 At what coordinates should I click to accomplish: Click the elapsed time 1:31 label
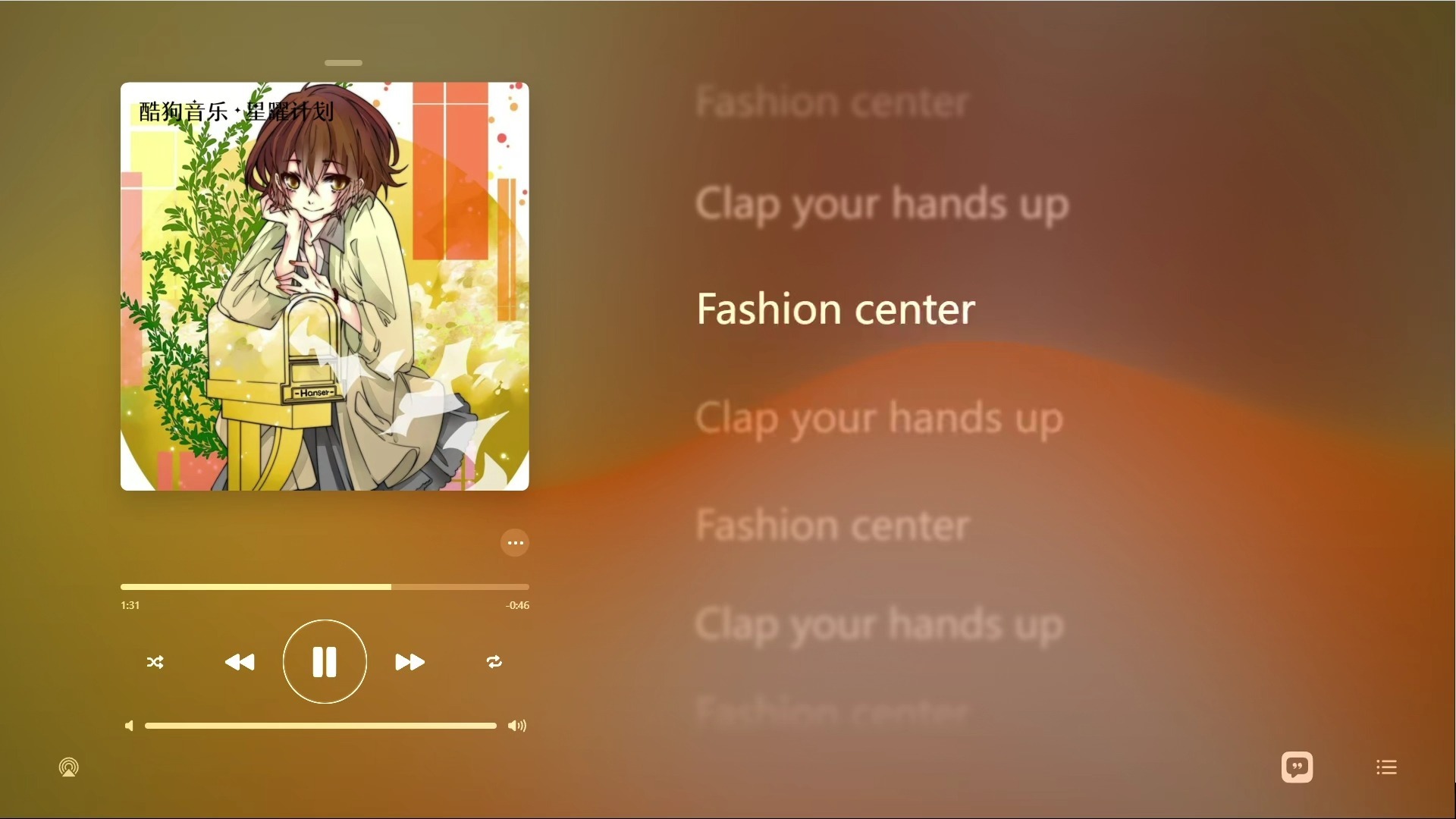click(130, 605)
